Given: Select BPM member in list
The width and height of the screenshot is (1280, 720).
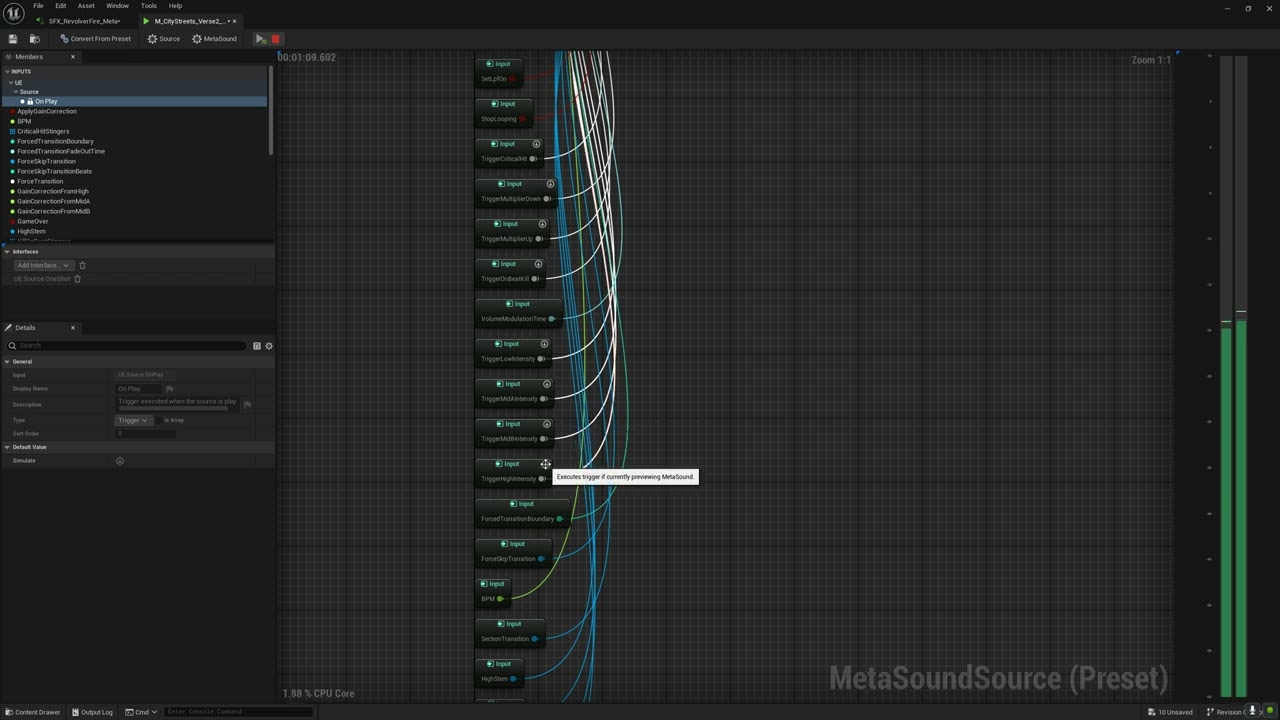Looking at the screenshot, I should coord(24,121).
